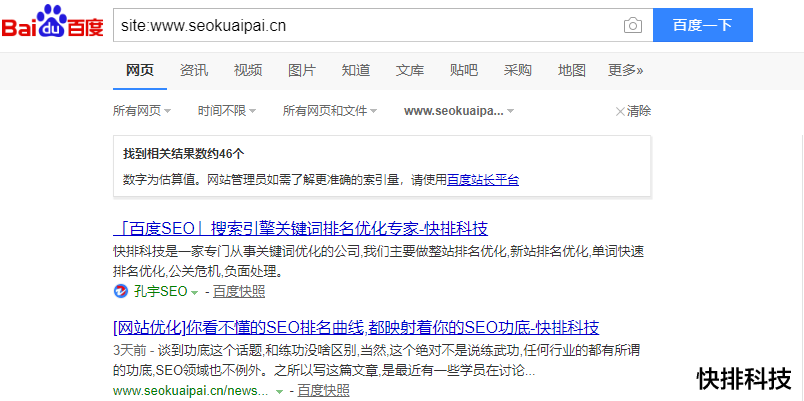Open 百度快照 for the seokuaipai.cn/news result
This screenshot has width=804, height=401.
(324, 391)
